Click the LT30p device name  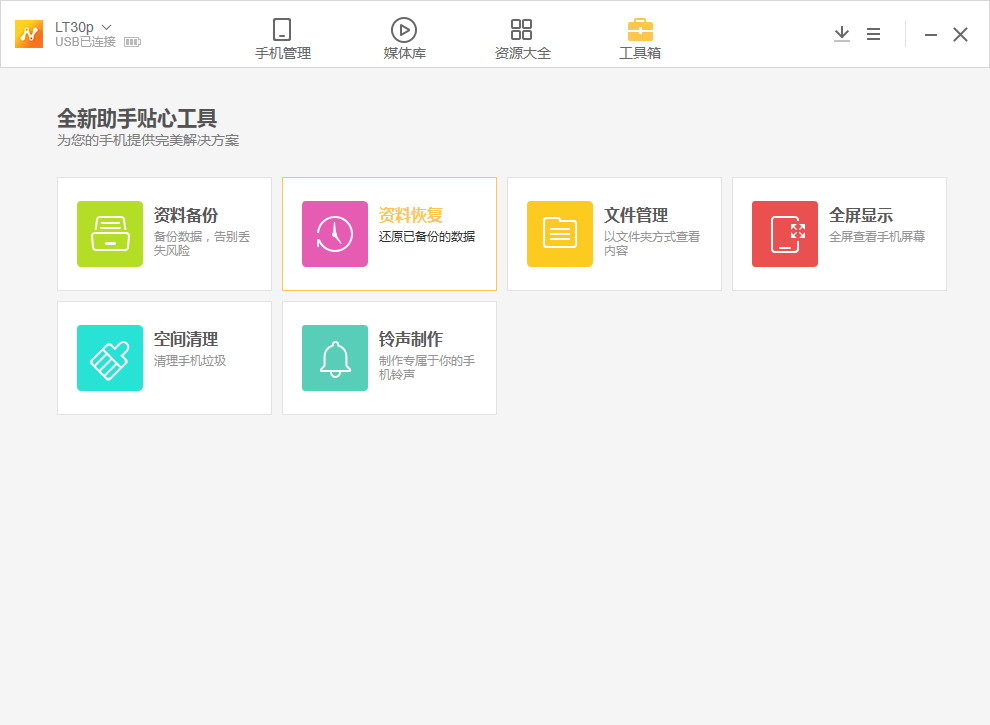click(x=74, y=27)
